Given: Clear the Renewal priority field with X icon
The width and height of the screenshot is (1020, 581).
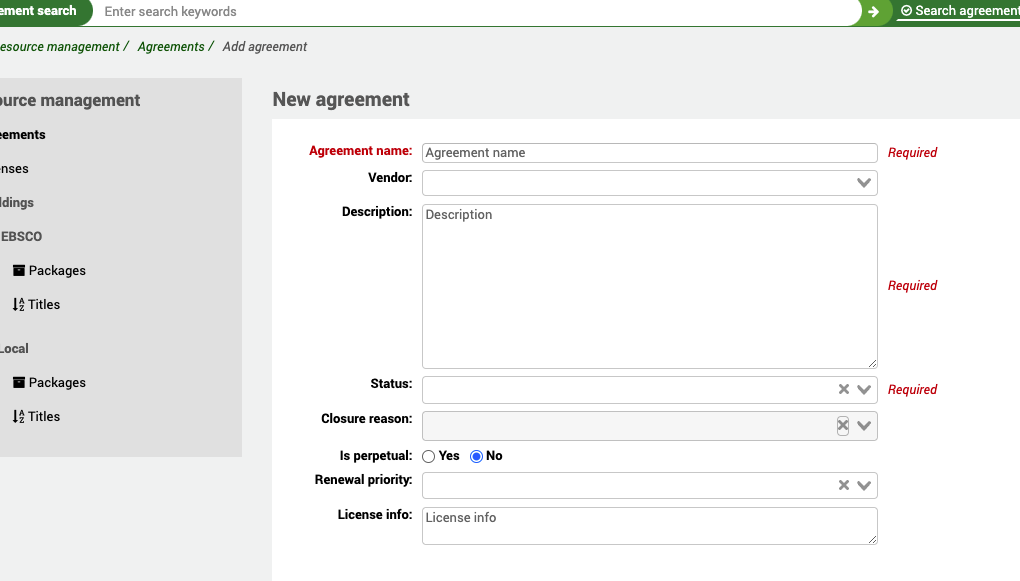Looking at the screenshot, I should point(843,485).
